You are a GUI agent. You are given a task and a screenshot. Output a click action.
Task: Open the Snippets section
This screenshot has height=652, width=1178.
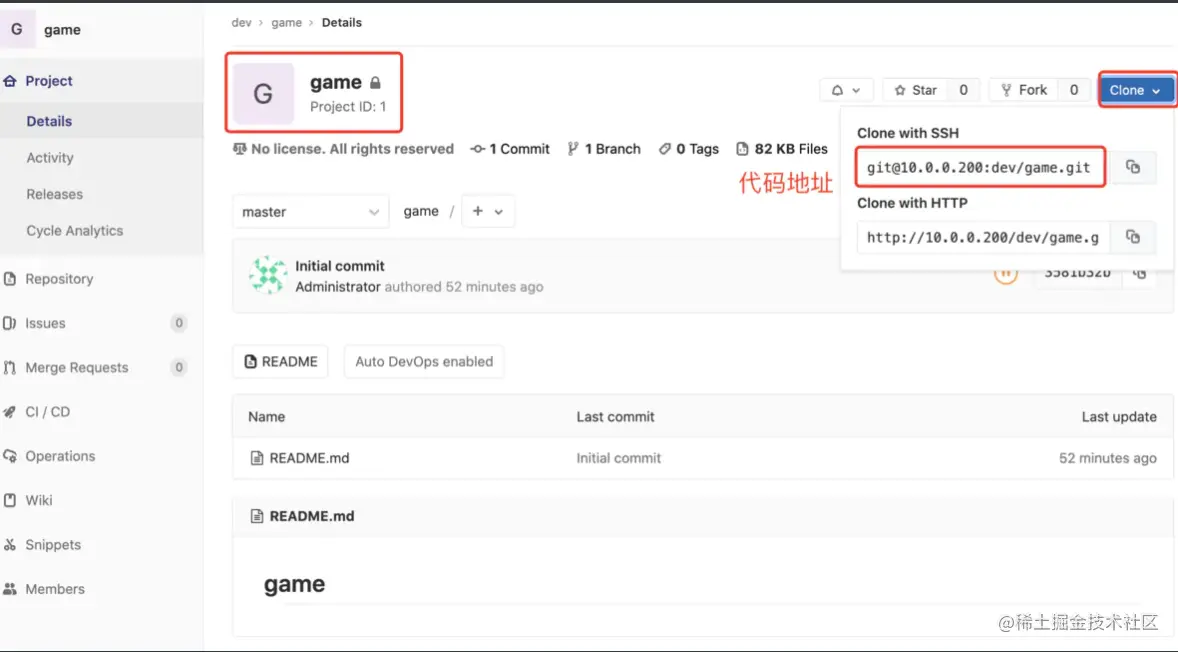coord(53,545)
